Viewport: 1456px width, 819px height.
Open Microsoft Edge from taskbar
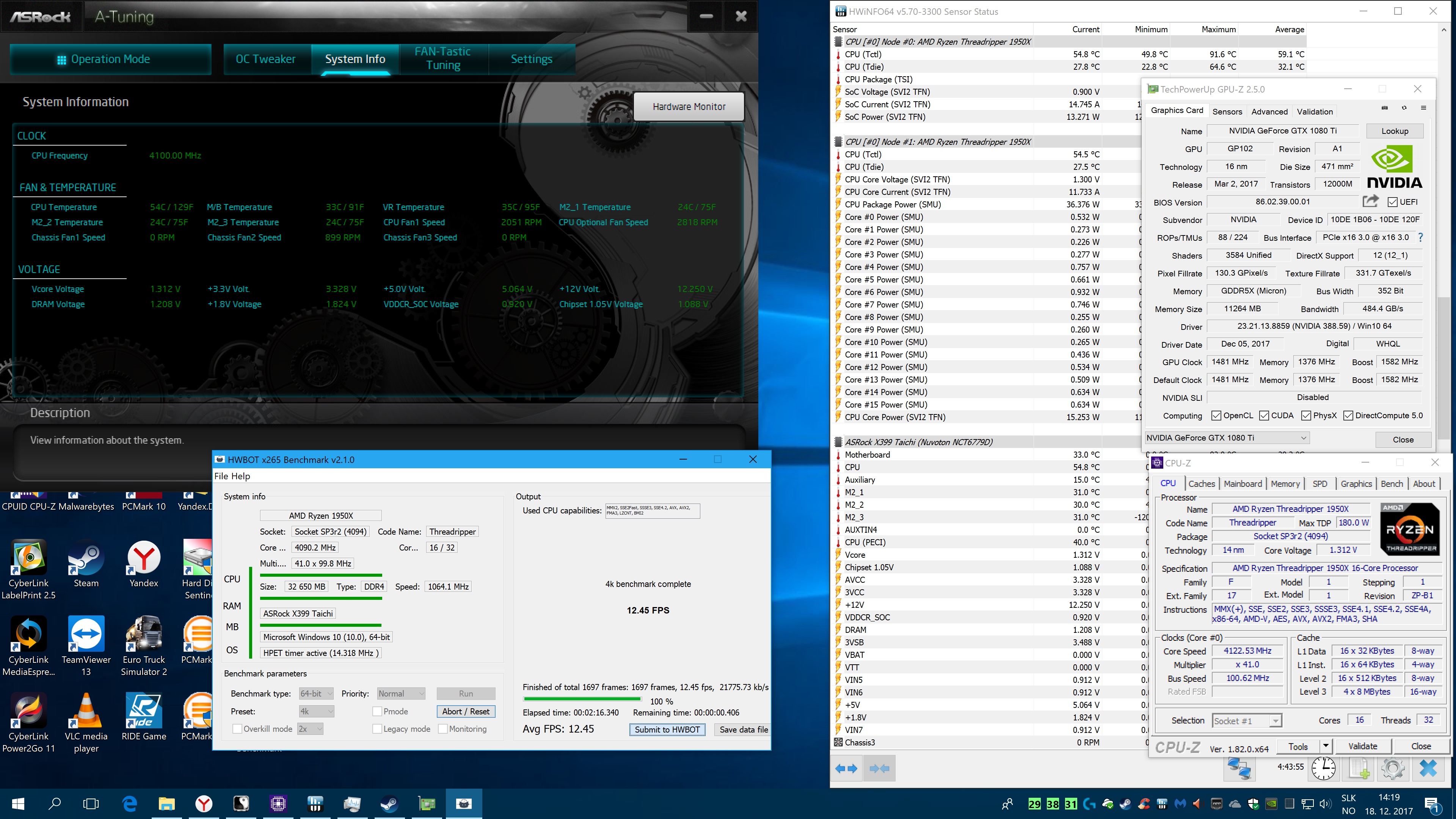coord(129,803)
